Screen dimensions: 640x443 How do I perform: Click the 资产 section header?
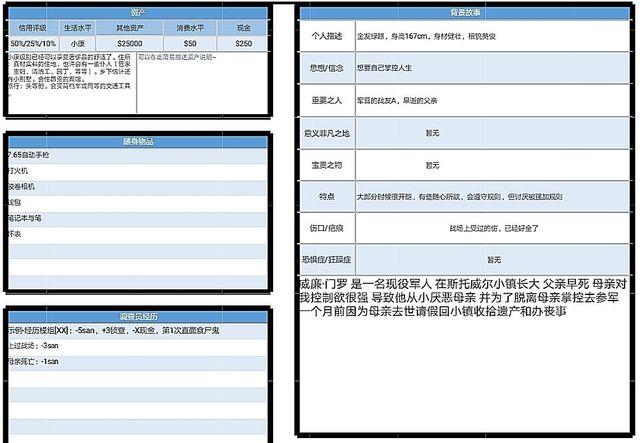[138, 16]
